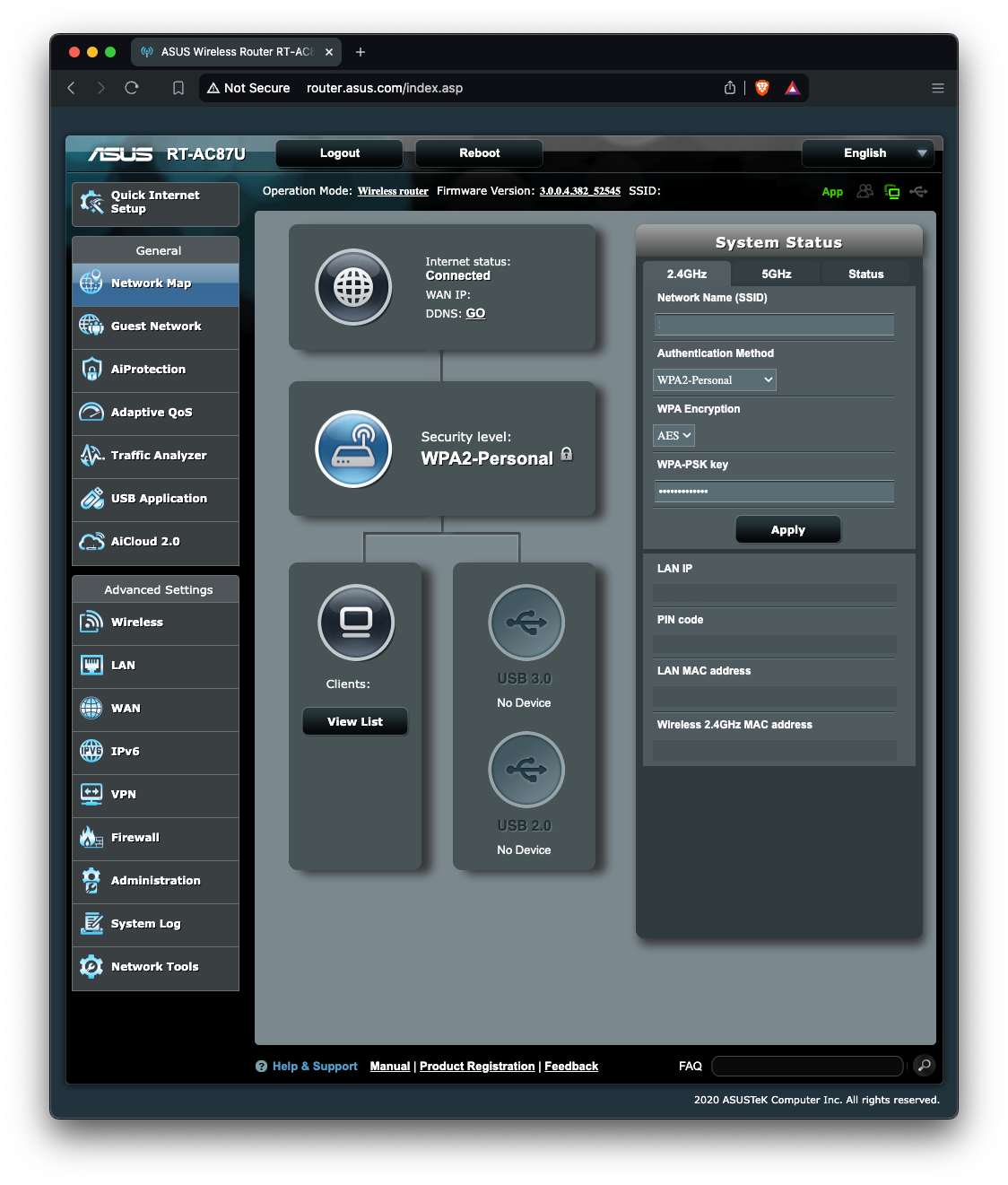Open Firewall settings
The width and height of the screenshot is (1008, 1185).
point(155,838)
